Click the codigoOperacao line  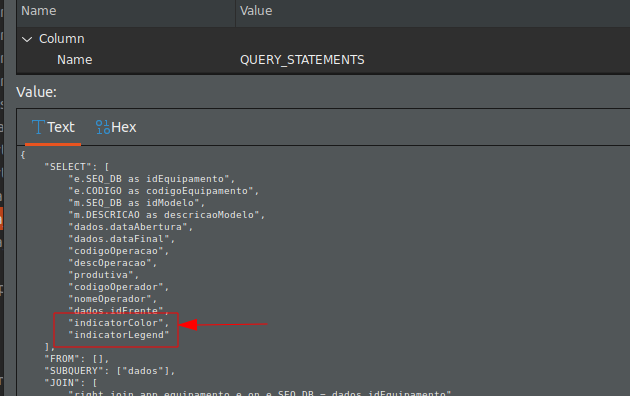click(119, 251)
